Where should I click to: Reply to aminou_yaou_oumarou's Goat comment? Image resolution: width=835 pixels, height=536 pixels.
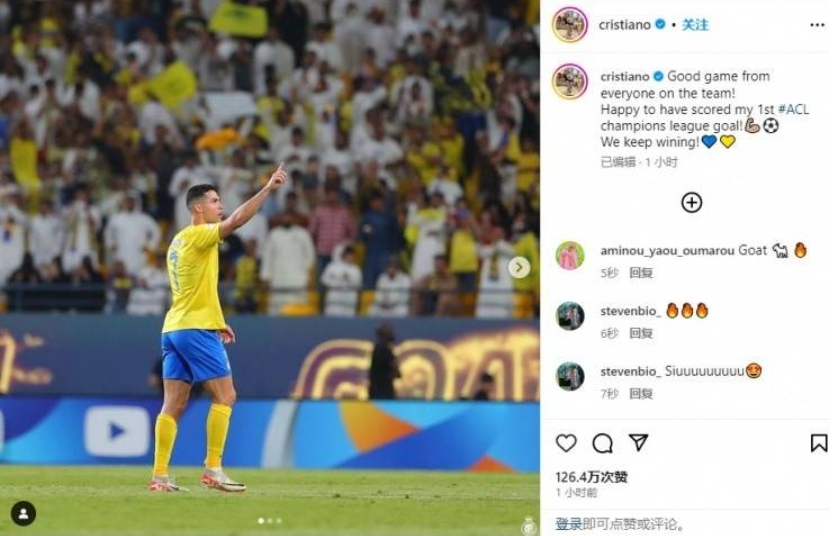point(641,273)
